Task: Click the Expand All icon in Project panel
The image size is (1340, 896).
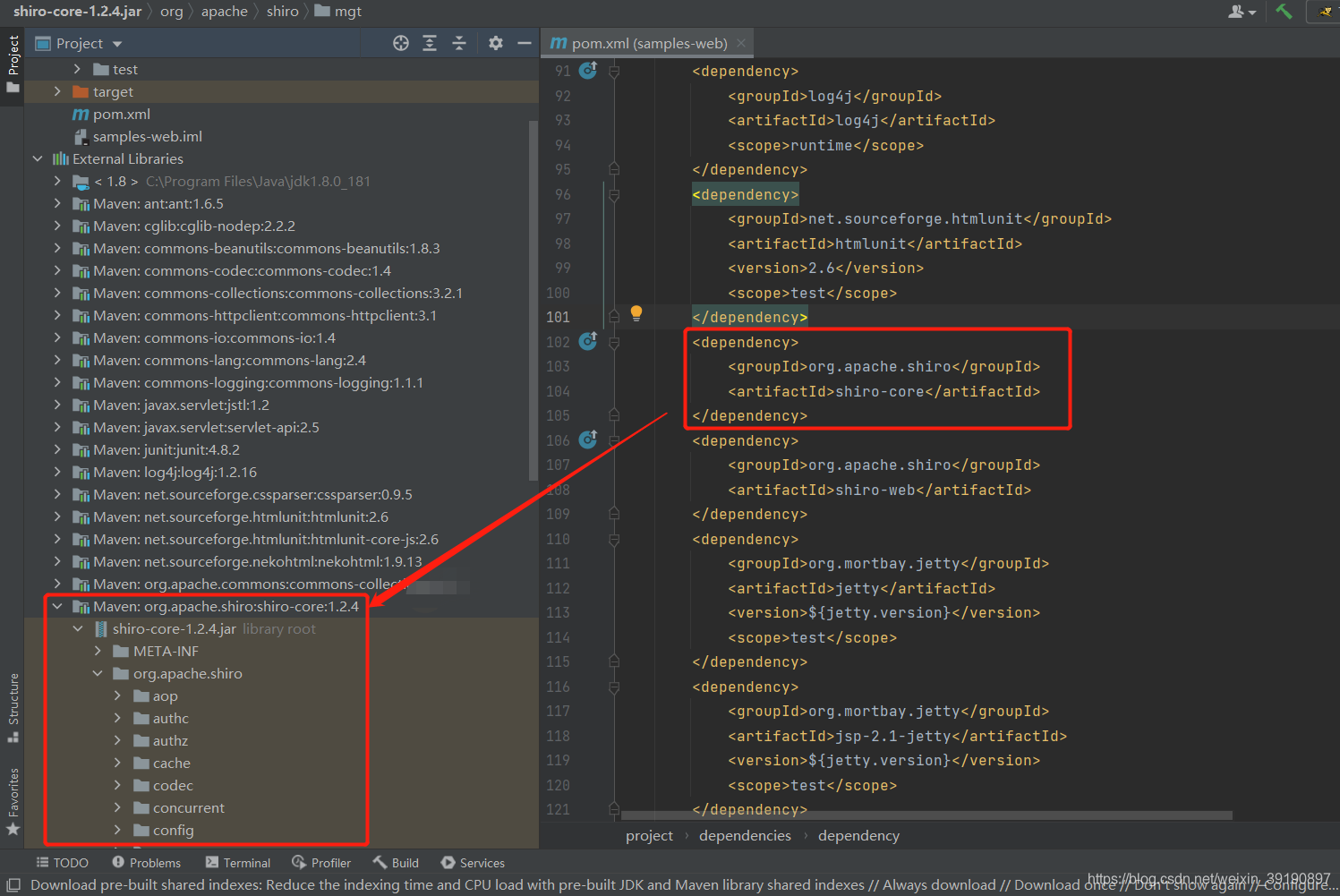Action: point(430,43)
